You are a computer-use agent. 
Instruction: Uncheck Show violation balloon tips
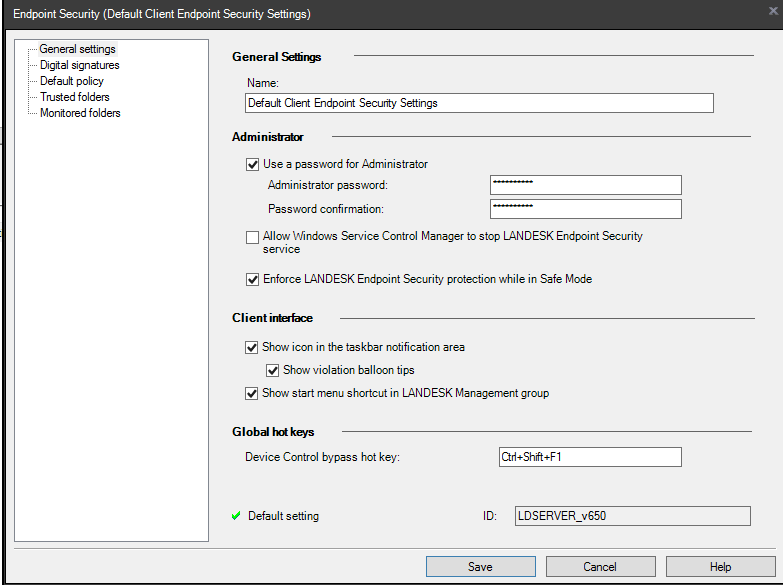click(x=272, y=370)
